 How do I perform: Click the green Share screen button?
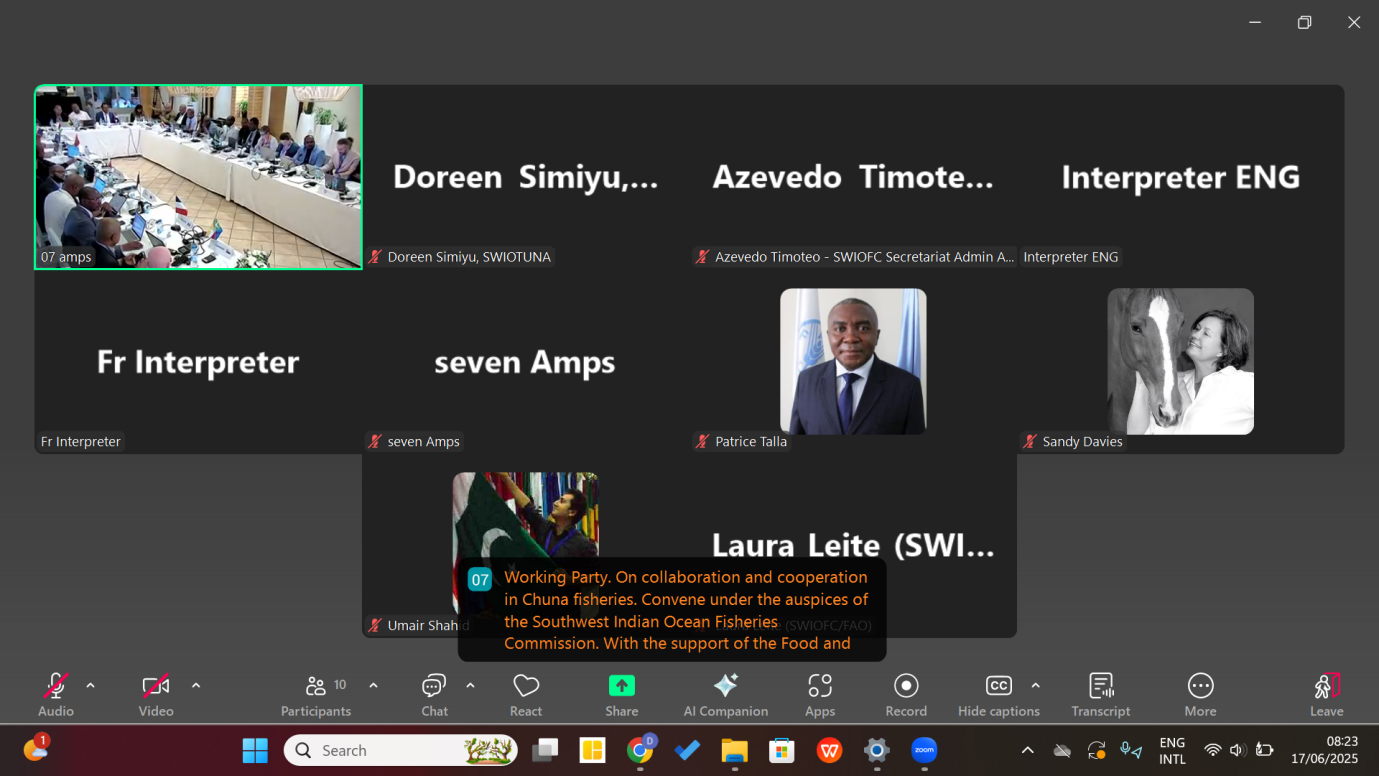coord(621,693)
